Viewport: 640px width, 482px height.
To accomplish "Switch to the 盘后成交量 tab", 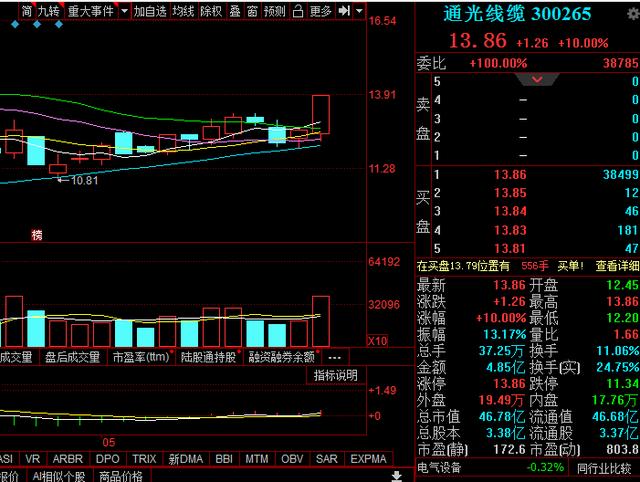I will (72, 357).
